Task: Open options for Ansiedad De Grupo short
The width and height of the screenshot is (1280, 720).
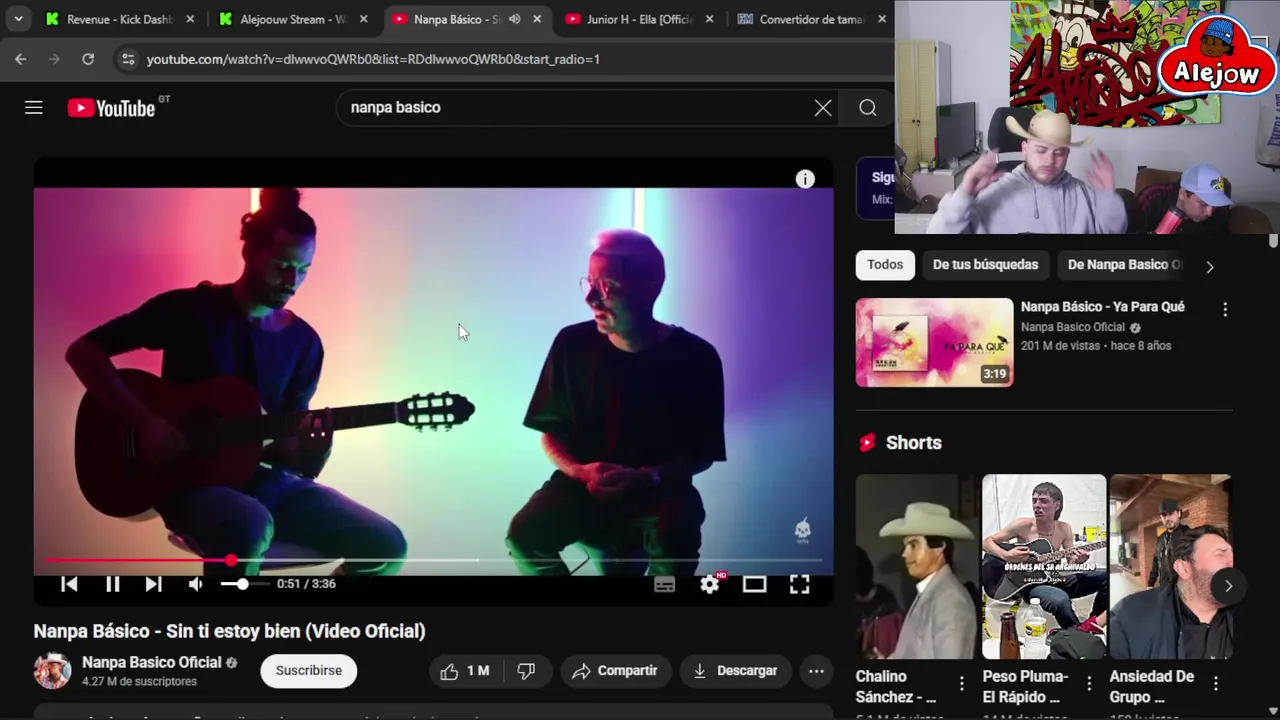Action: tap(1216, 684)
